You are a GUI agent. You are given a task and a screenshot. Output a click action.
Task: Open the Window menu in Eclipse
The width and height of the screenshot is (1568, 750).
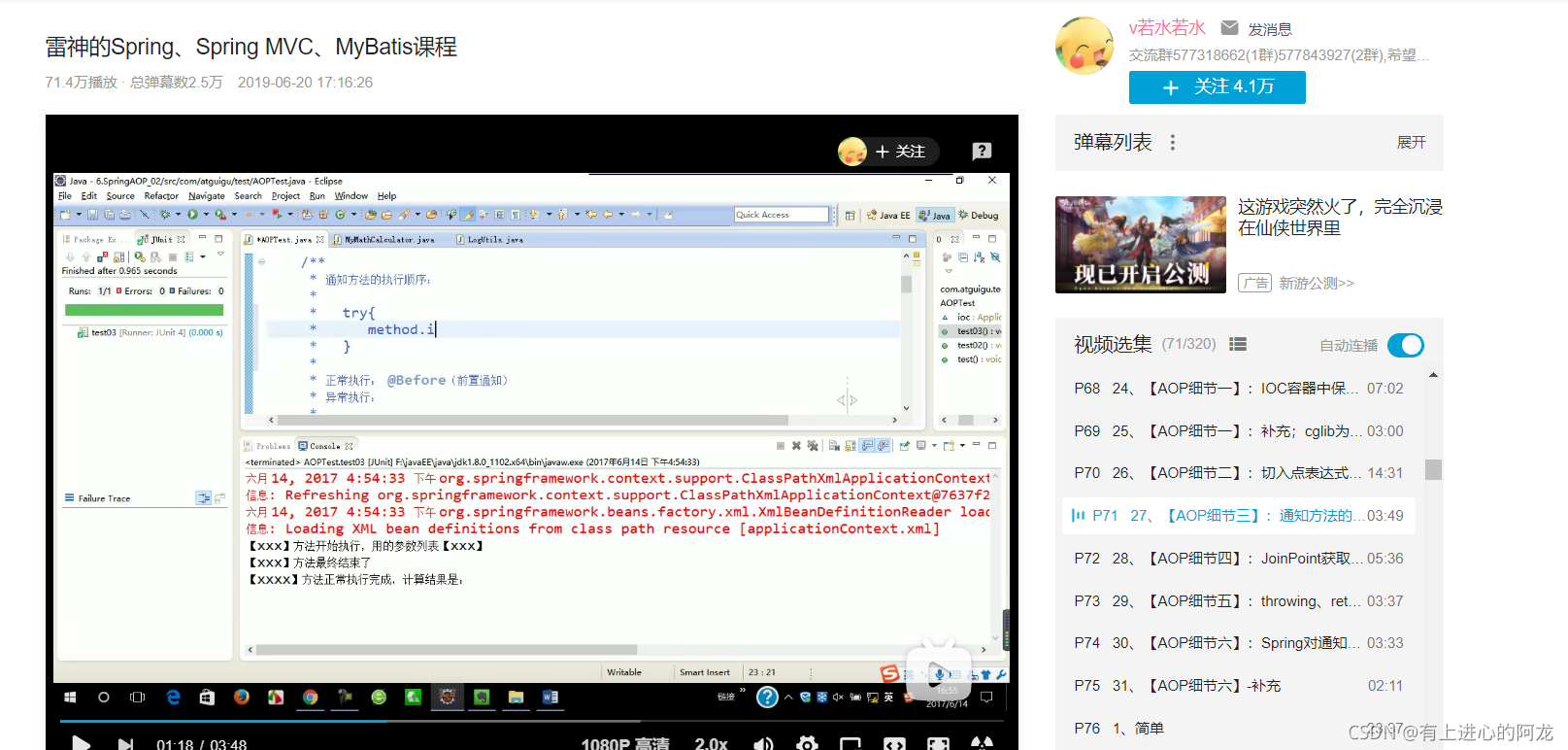(351, 196)
